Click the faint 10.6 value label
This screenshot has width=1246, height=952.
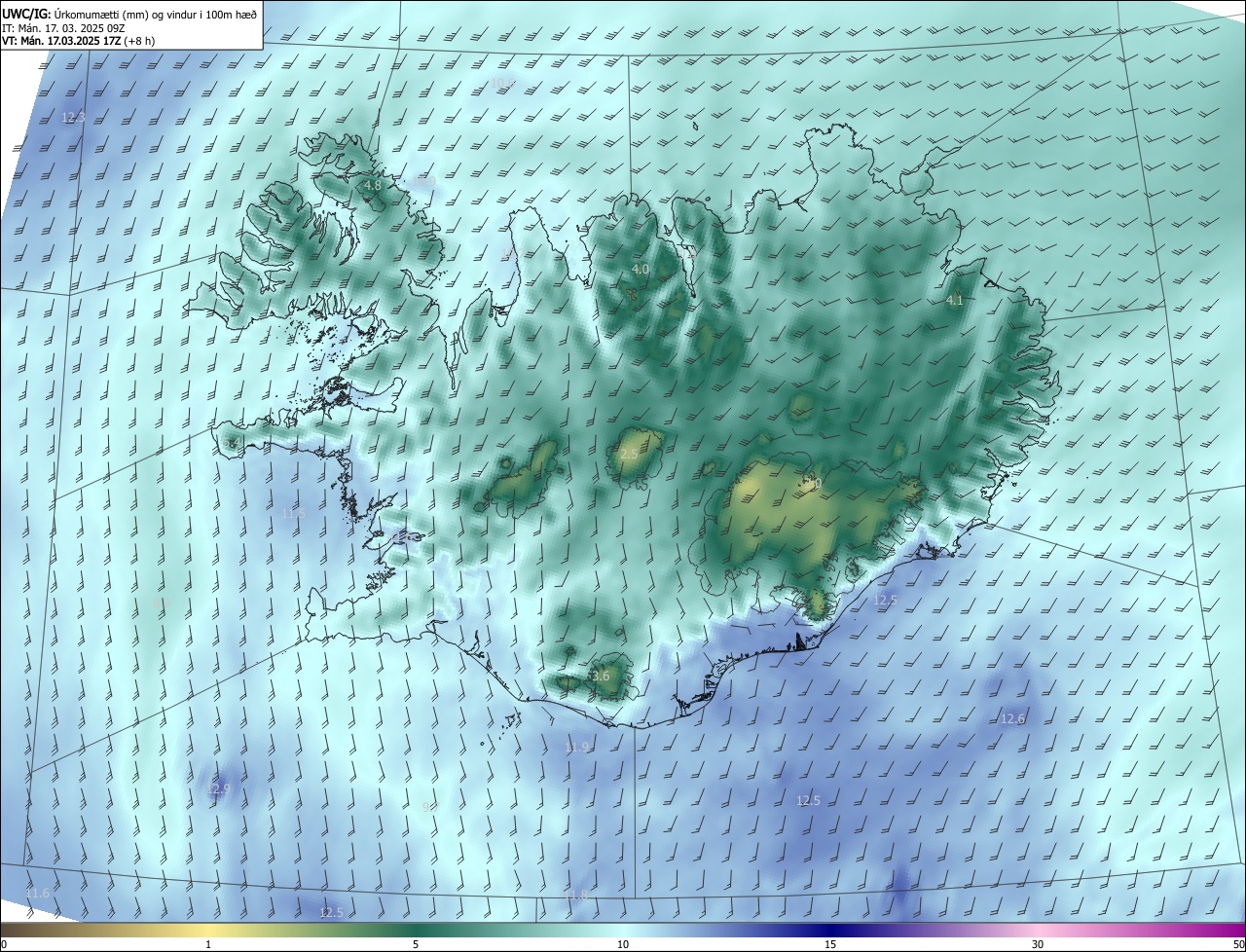point(502,84)
